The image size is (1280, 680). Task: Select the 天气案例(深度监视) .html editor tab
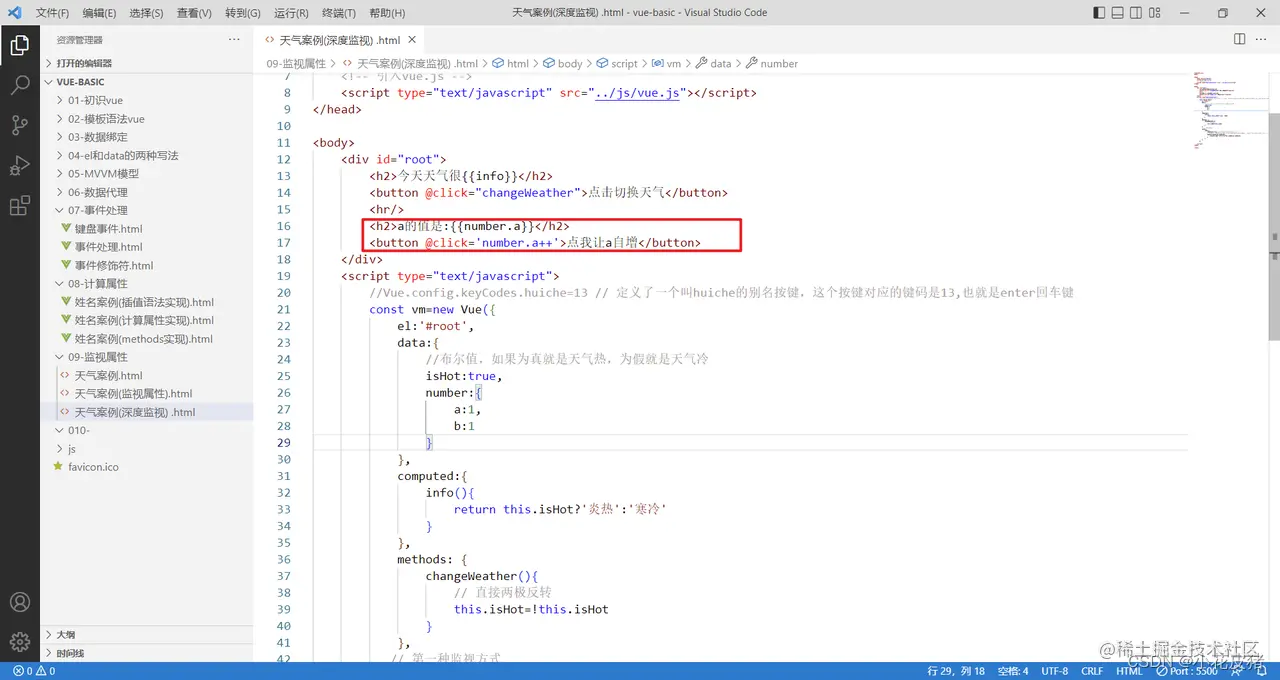[339, 41]
